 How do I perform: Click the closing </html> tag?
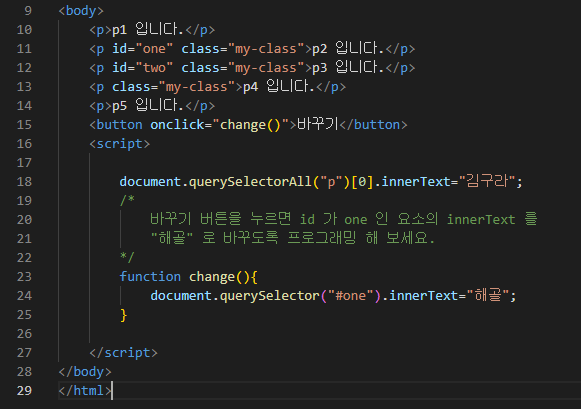click(85, 391)
